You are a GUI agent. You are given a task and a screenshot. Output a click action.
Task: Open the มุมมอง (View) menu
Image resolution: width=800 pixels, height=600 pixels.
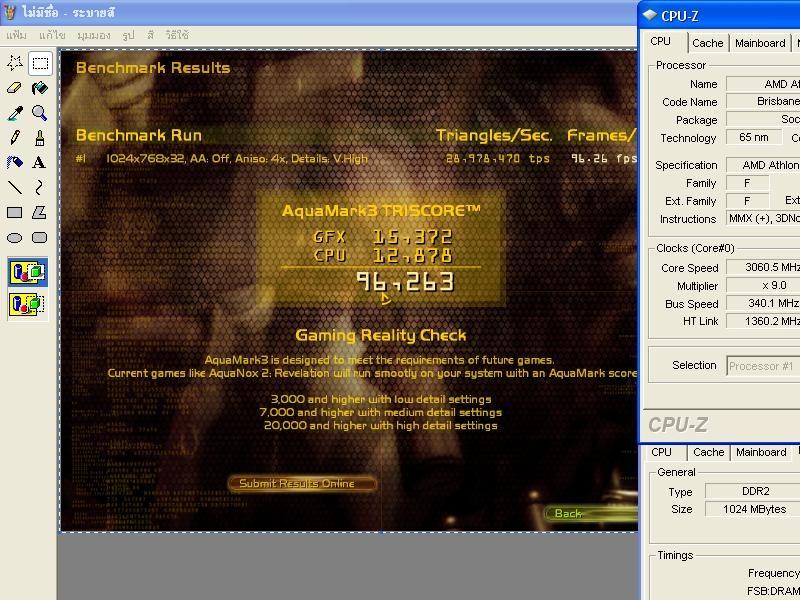coord(93,35)
